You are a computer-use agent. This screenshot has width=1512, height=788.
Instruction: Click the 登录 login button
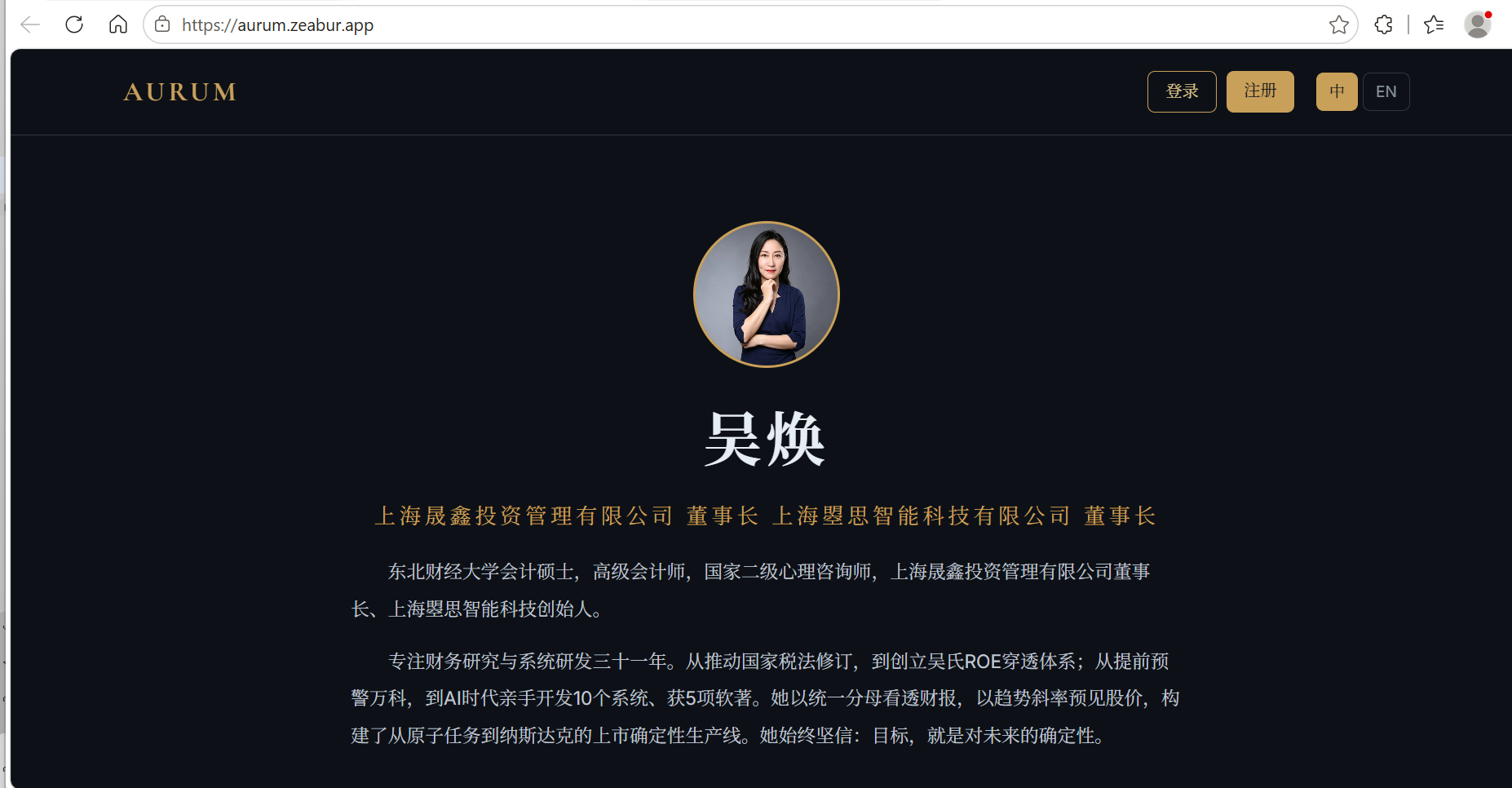[x=1182, y=91]
